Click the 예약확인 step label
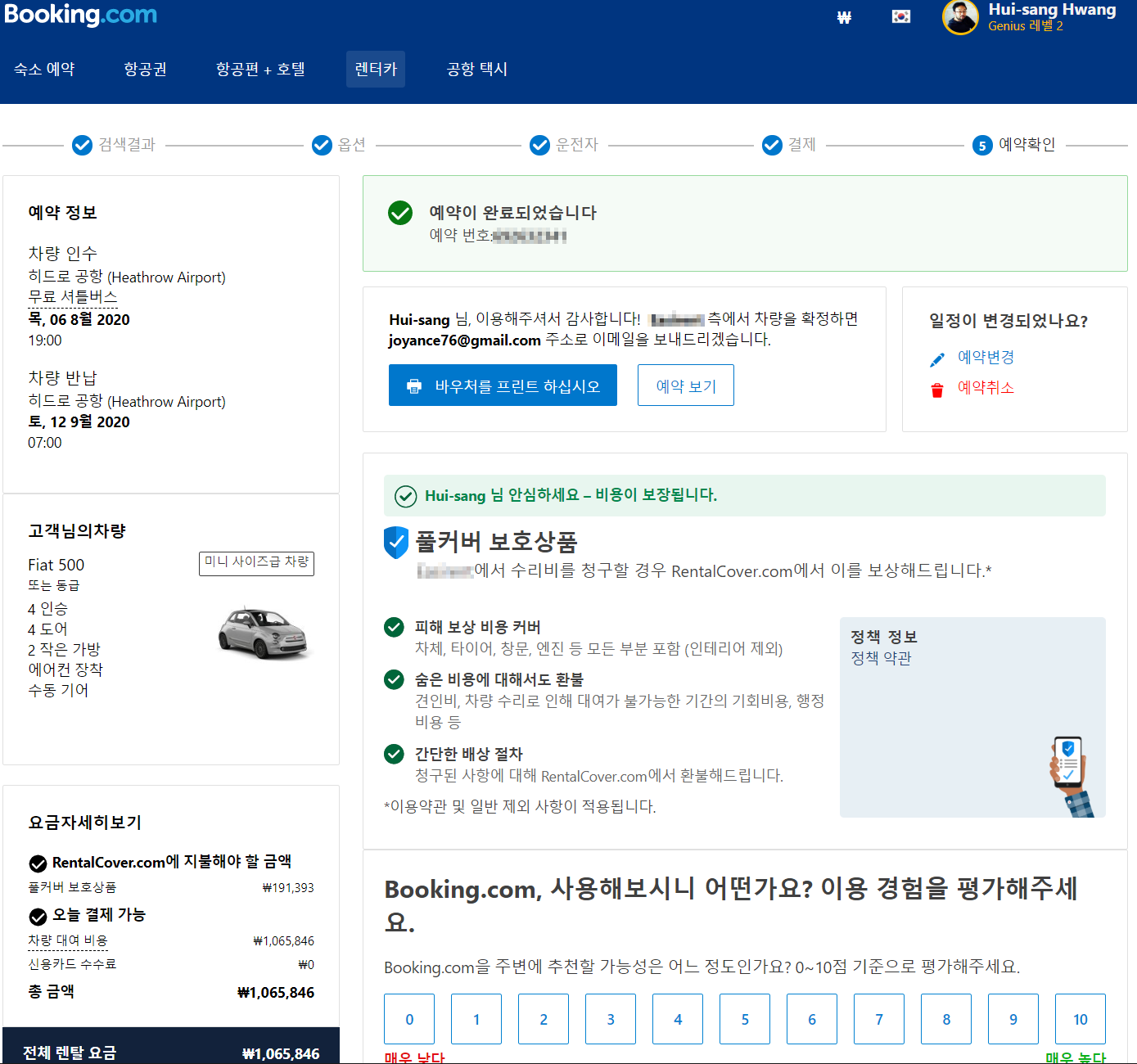1137x1064 pixels. pyautogui.click(x=1027, y=145)
